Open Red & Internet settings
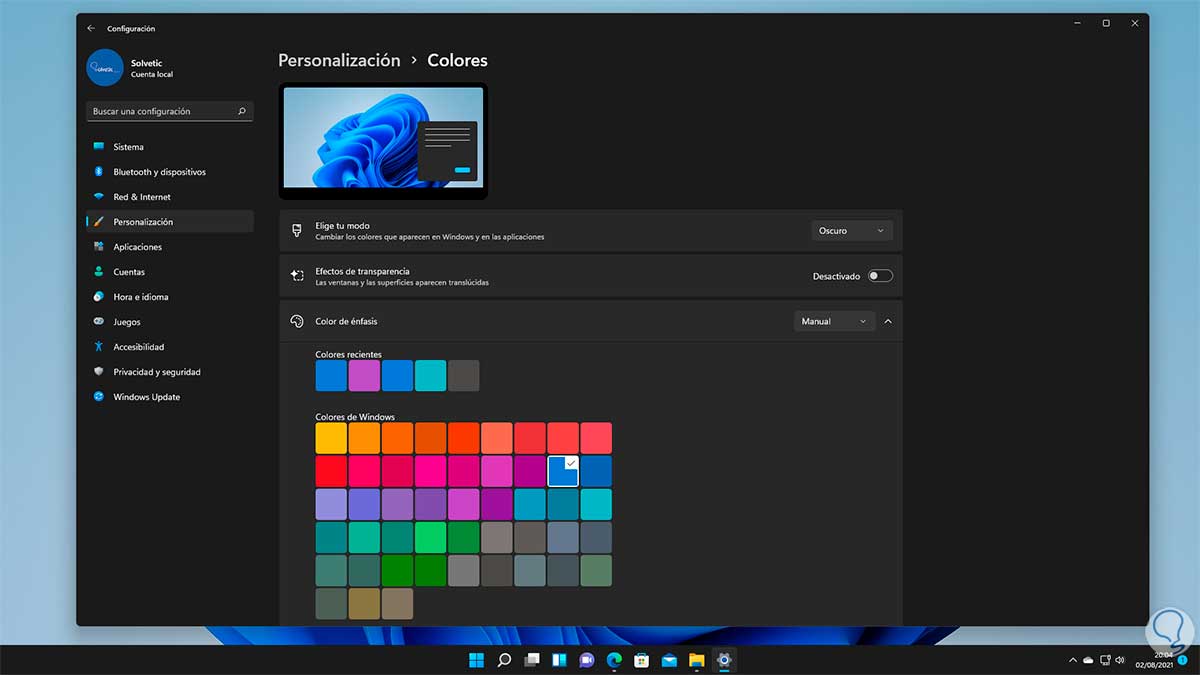This screenshot has height=675, width=1200. 141,197
